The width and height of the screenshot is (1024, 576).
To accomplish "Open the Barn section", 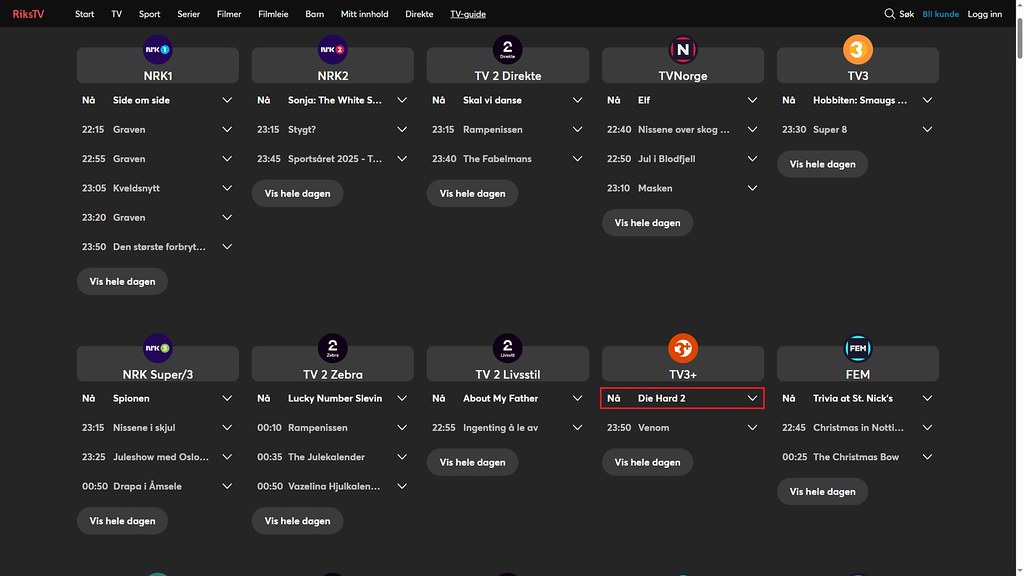I will tap(315, 14).
